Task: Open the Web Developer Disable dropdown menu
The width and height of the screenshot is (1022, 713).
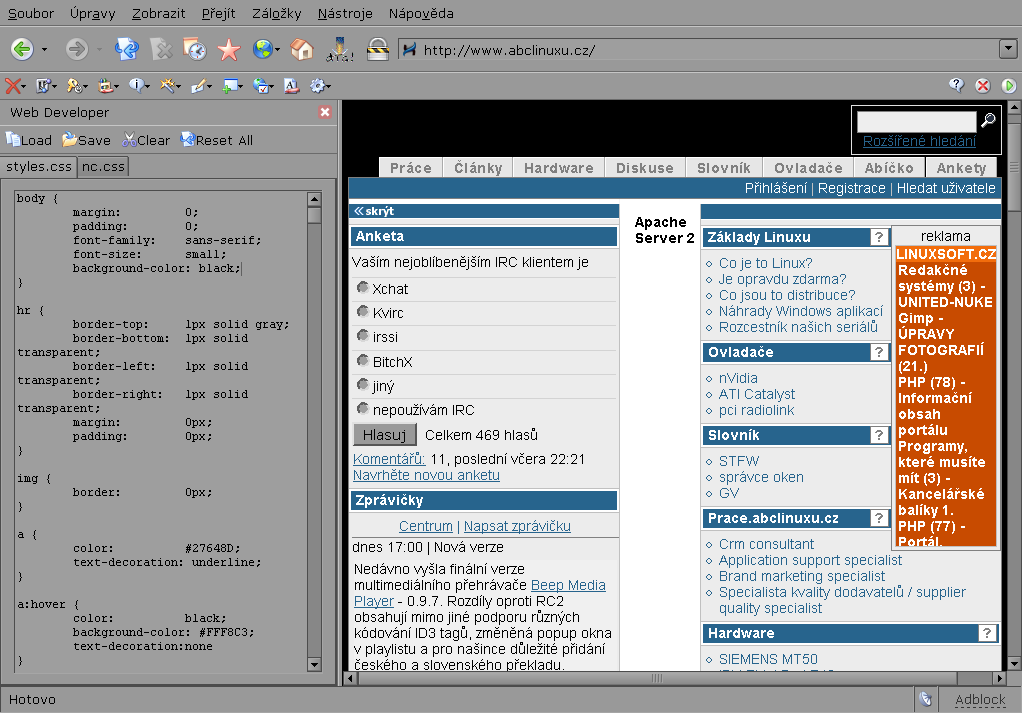Action: tap(16, 86)
